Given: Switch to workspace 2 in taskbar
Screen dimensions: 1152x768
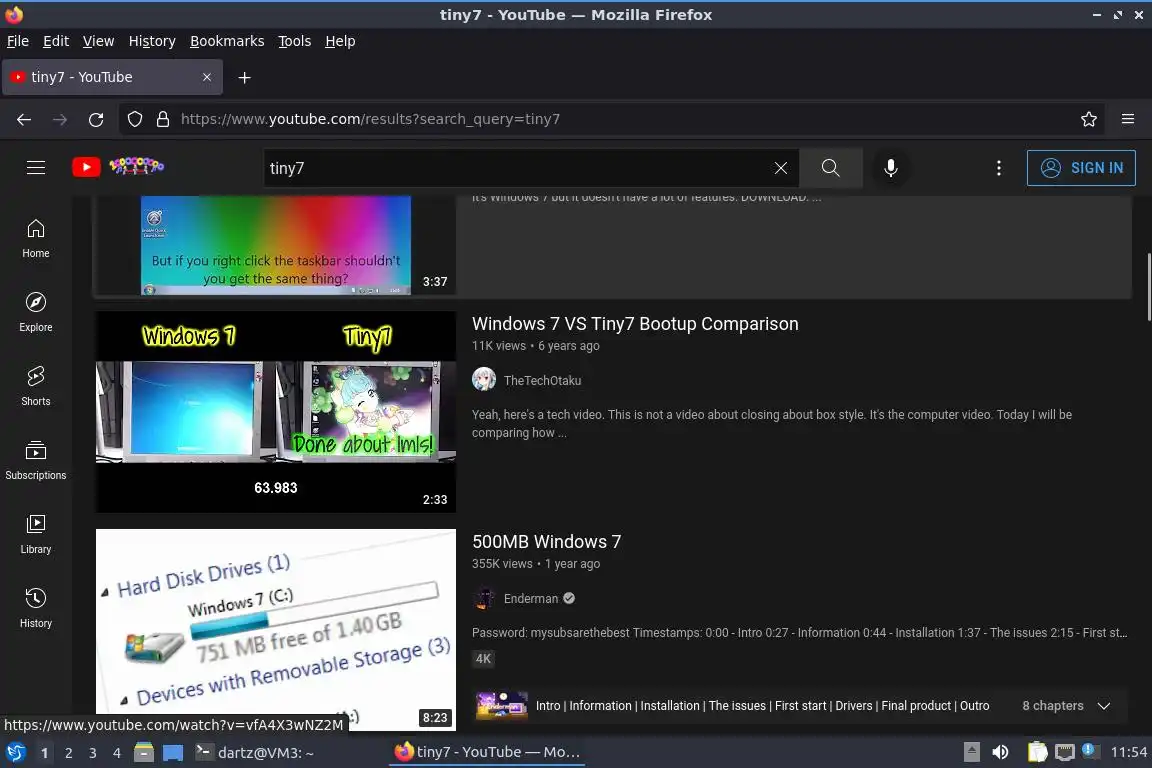Looking at the screenshot, I should (68, 753).
